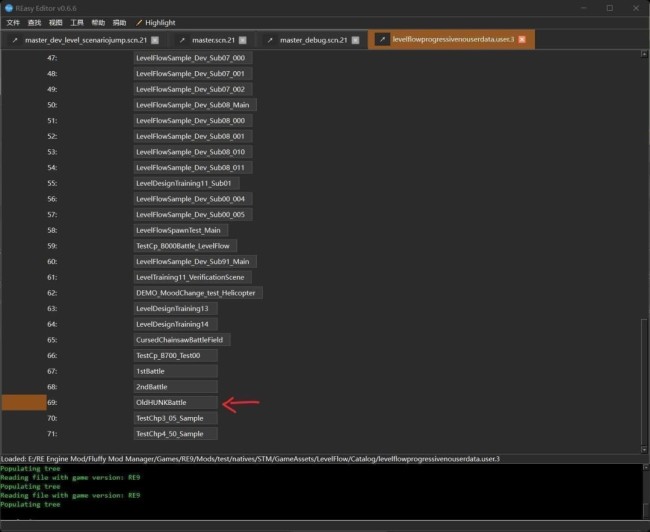Click the arrow icon on the levelflowprogressivenouserdata tab
Image resolution: width=650 pixels, height=532 pixels.
point(382,39)
